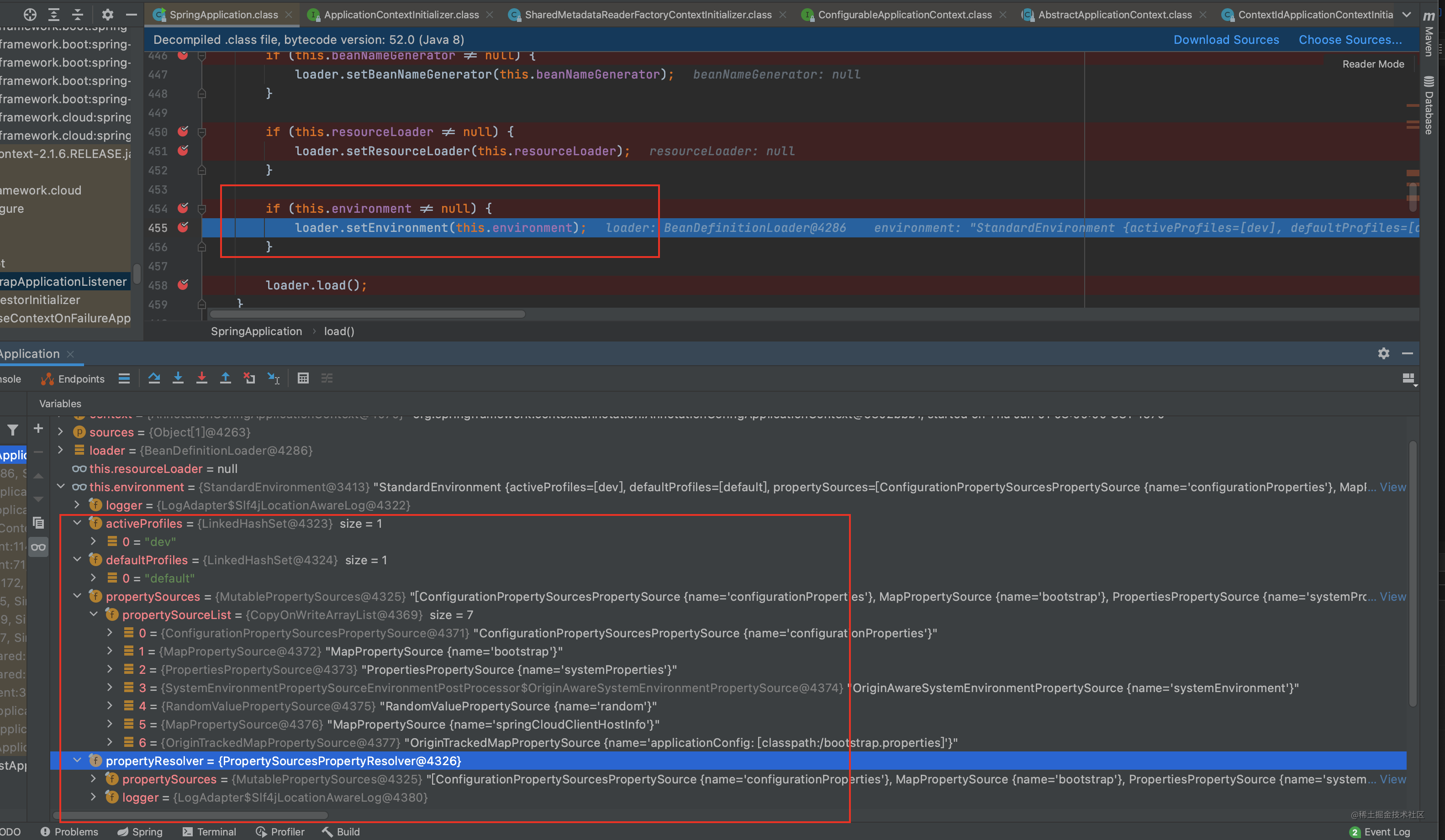Open the project view settings gear

pyautogui.click(x=107, y=14)
